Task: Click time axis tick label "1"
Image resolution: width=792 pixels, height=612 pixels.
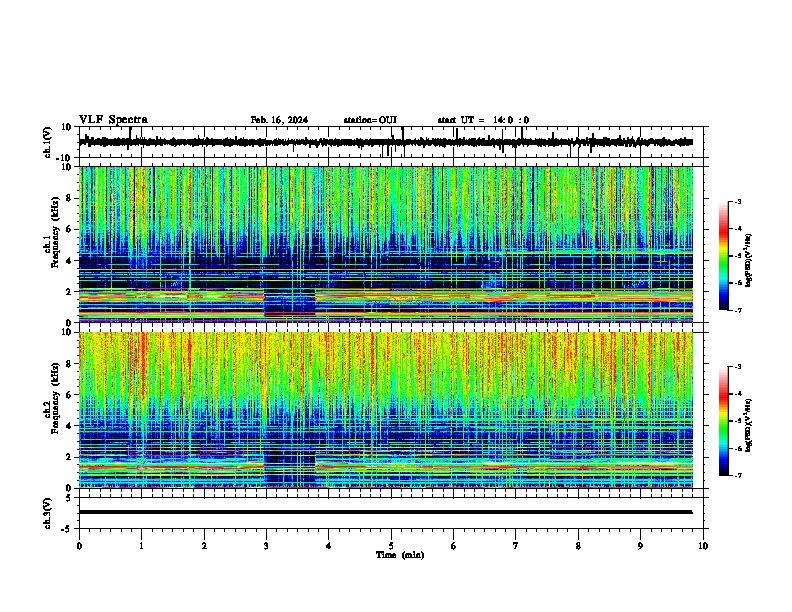Action: (x=141, y=546)
